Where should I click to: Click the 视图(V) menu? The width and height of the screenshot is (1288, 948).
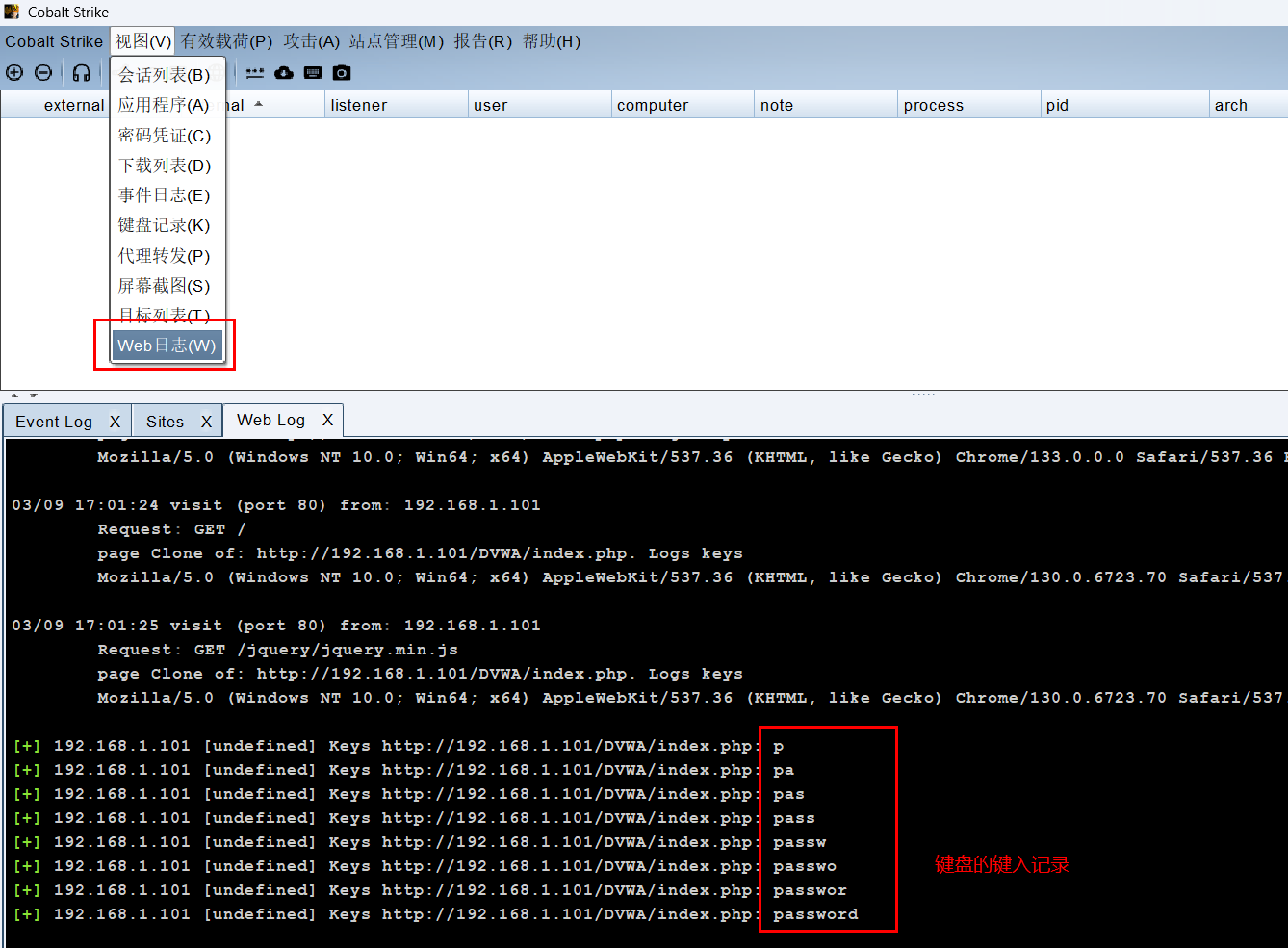[x=143, y=41]
